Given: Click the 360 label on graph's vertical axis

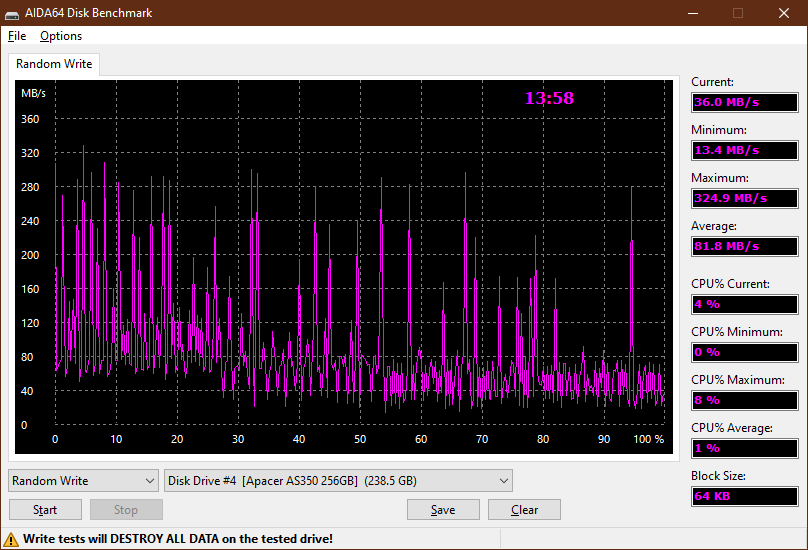Looking at the screenshot, I should coord(30,119).
